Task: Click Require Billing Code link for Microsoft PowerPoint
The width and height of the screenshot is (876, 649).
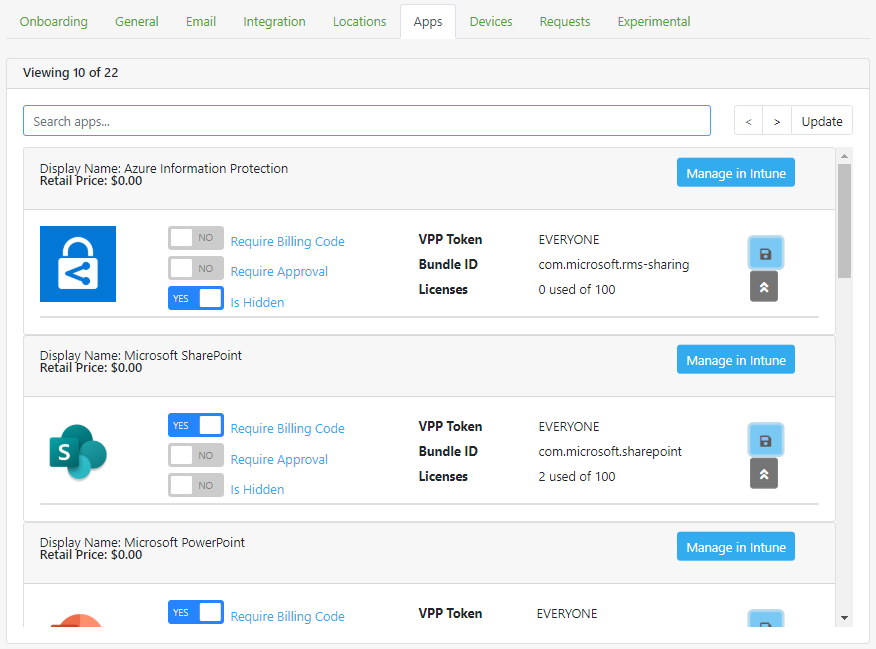Action: coord(288,616)
